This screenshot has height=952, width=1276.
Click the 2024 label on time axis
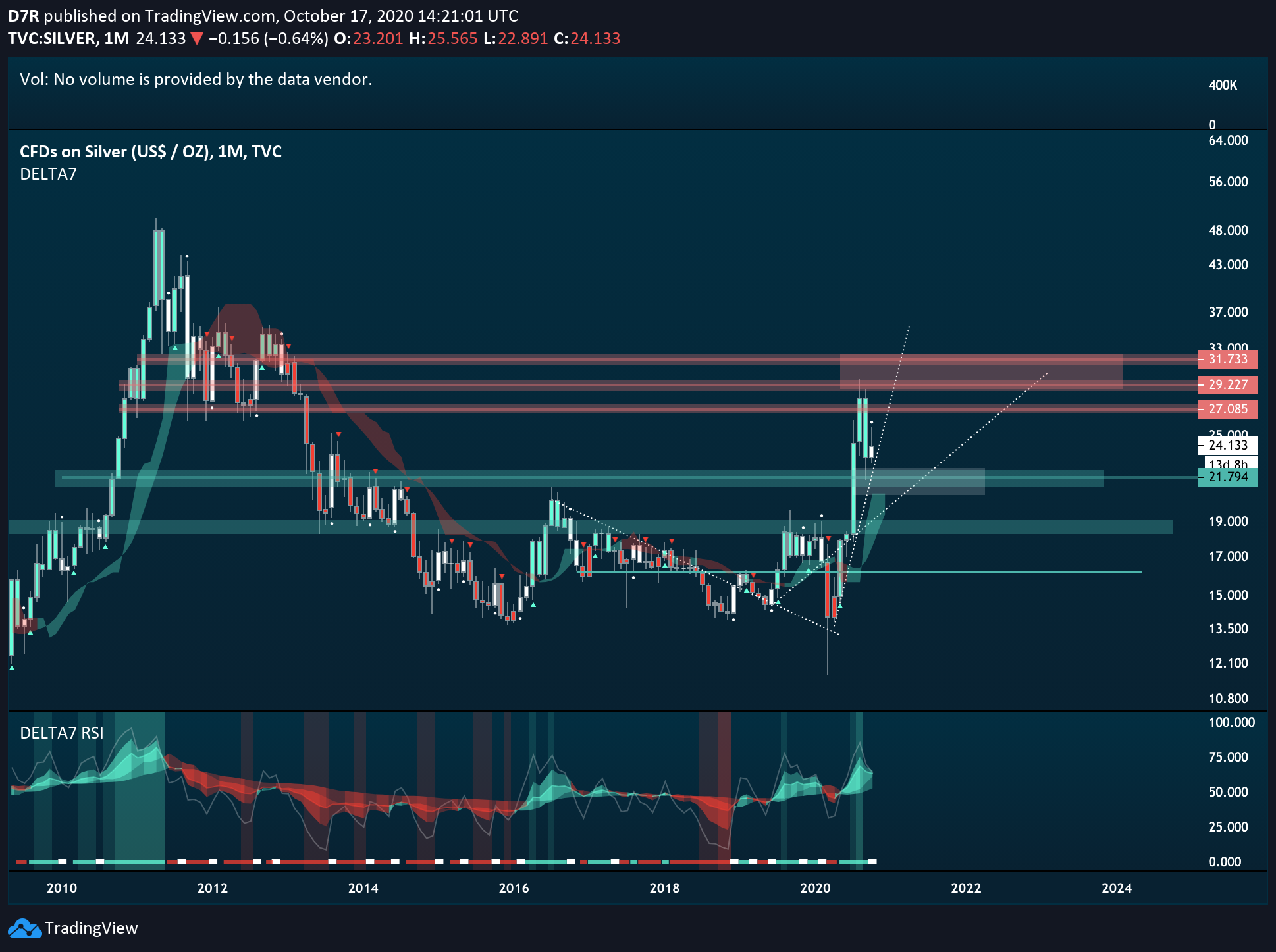pos(1117,888)
